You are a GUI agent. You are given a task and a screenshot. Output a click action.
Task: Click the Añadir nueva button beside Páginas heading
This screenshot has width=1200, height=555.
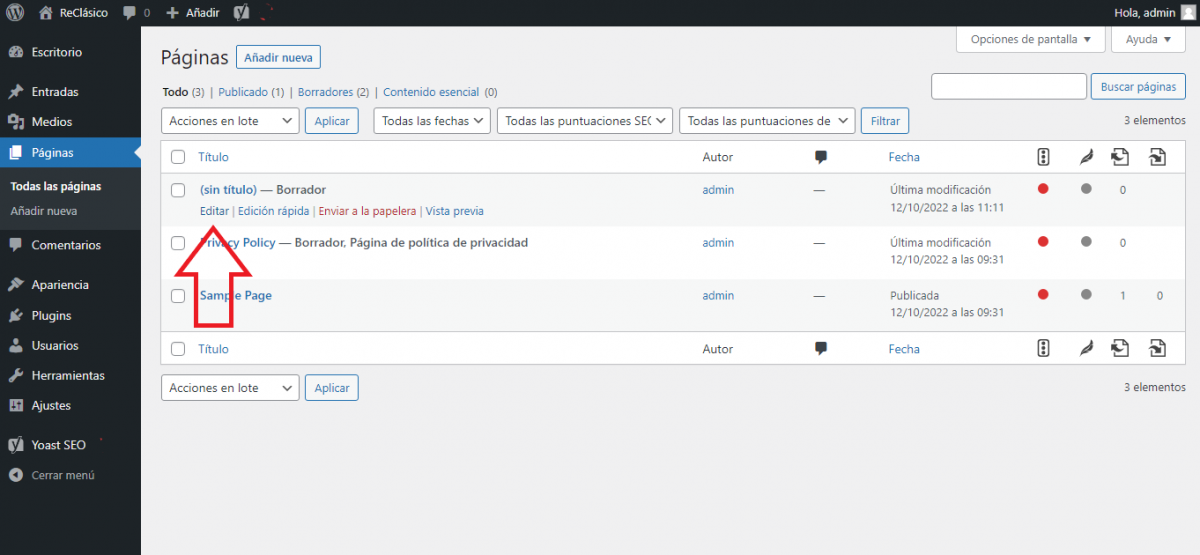pyautogui.click(x=279, y=58)
